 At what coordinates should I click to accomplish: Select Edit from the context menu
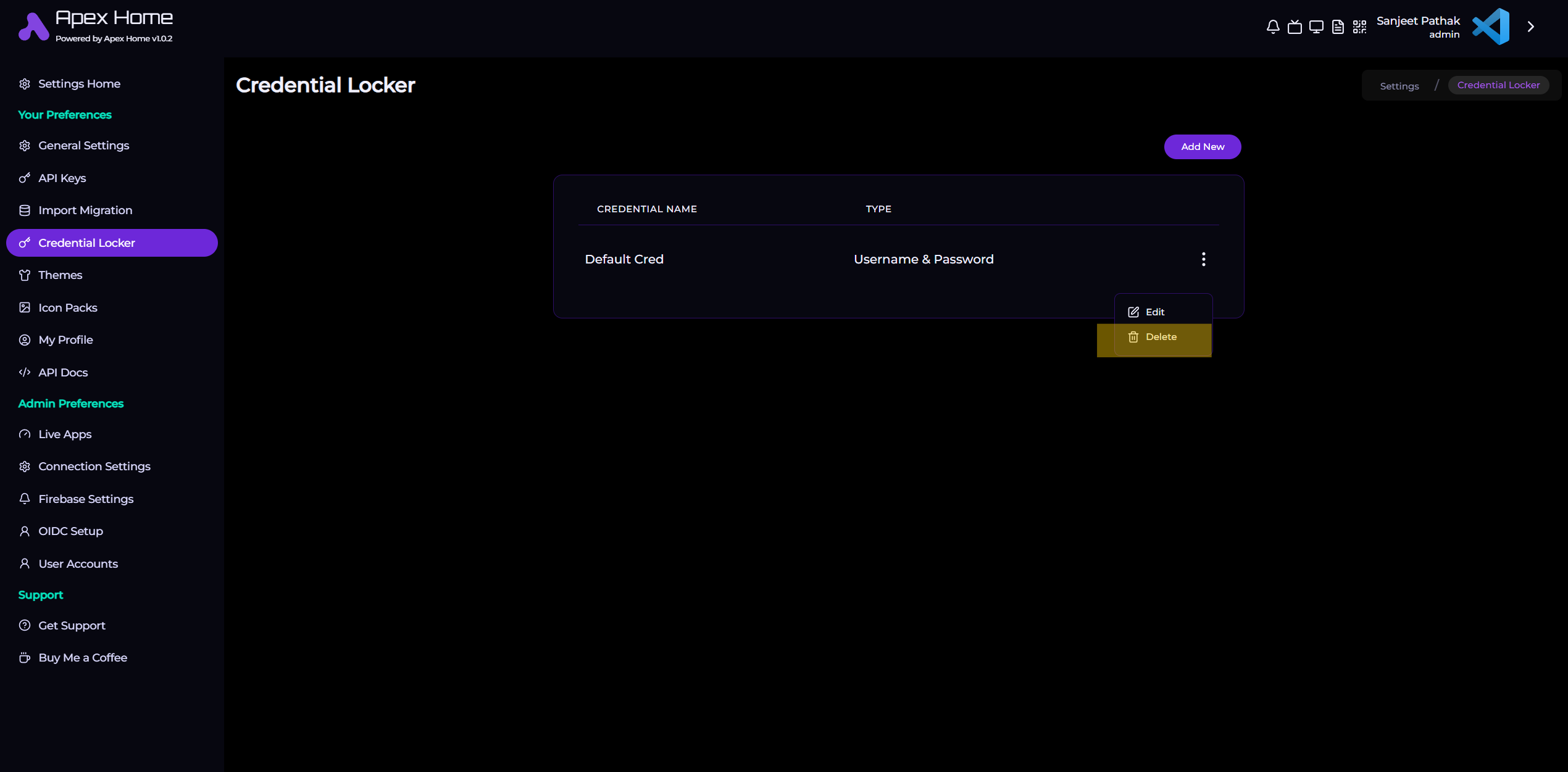click(x=1154, y=312)
